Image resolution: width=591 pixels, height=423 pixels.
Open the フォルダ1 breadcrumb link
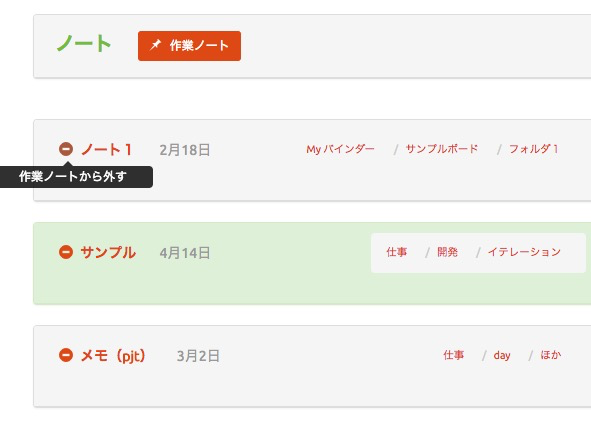[x=533, y=149]
